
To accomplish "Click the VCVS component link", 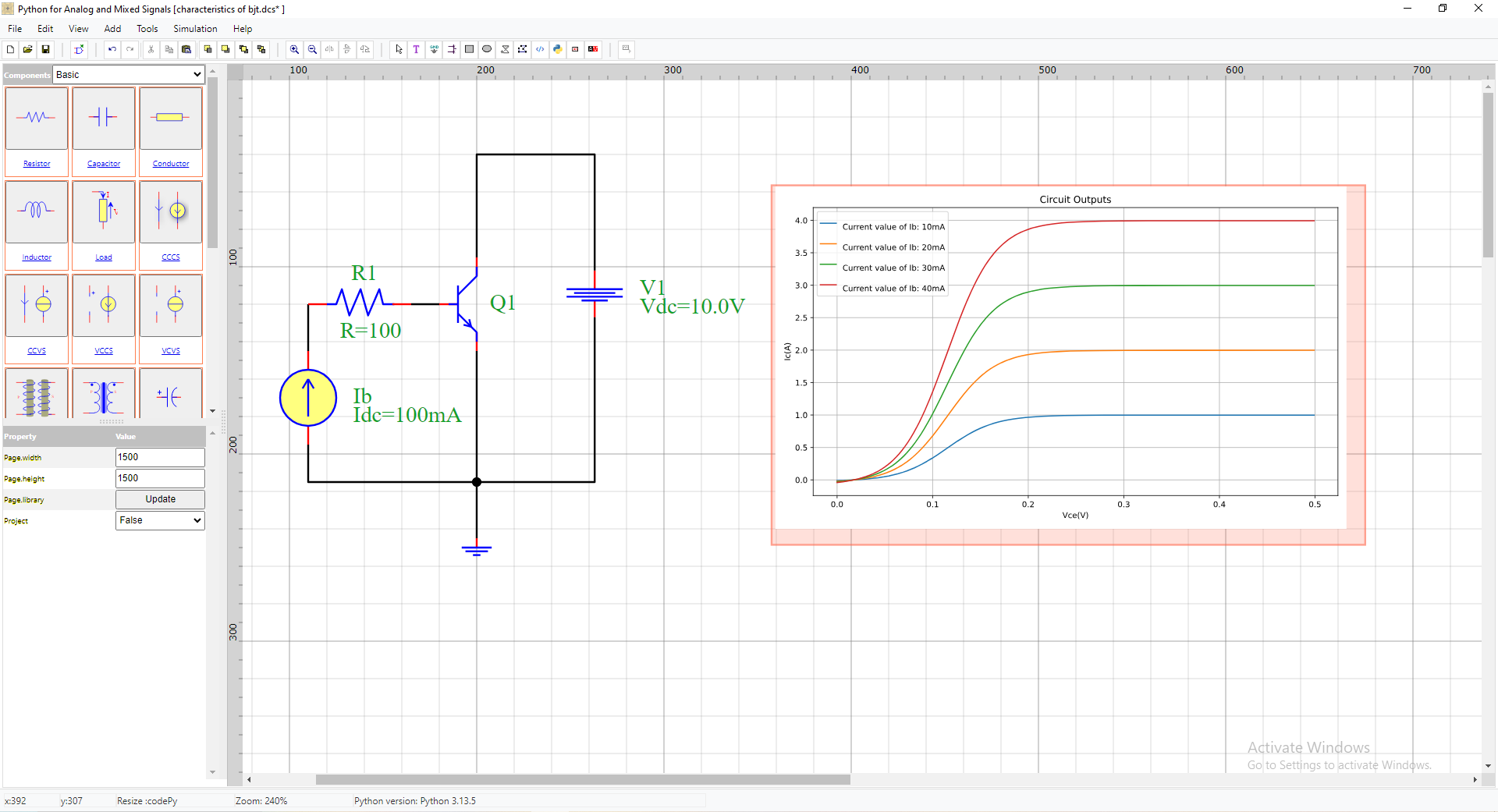I will pos(171,351).
